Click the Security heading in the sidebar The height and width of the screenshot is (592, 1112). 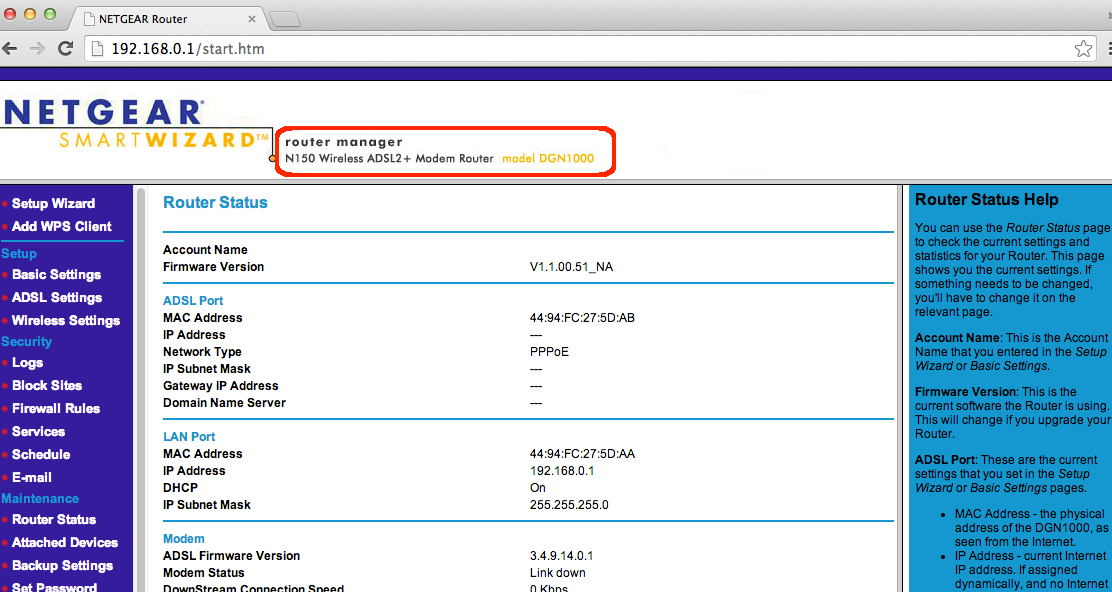[x=26, y=342]
